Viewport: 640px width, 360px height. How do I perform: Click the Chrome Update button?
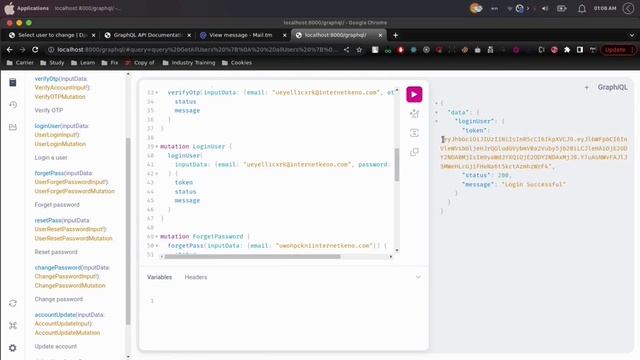pyautogui.click(x=618, y=49)
